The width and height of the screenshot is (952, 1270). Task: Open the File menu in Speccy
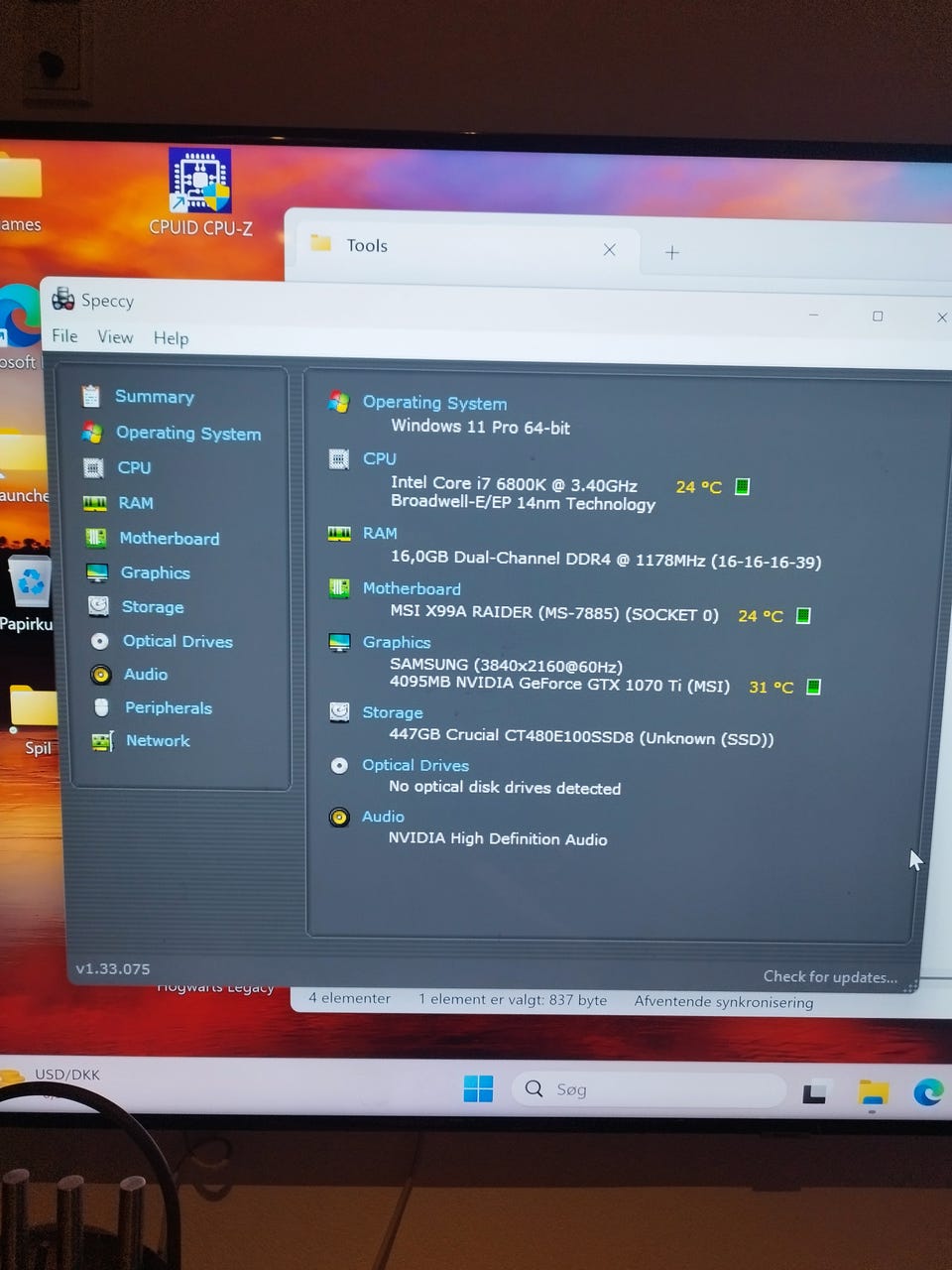64,335
